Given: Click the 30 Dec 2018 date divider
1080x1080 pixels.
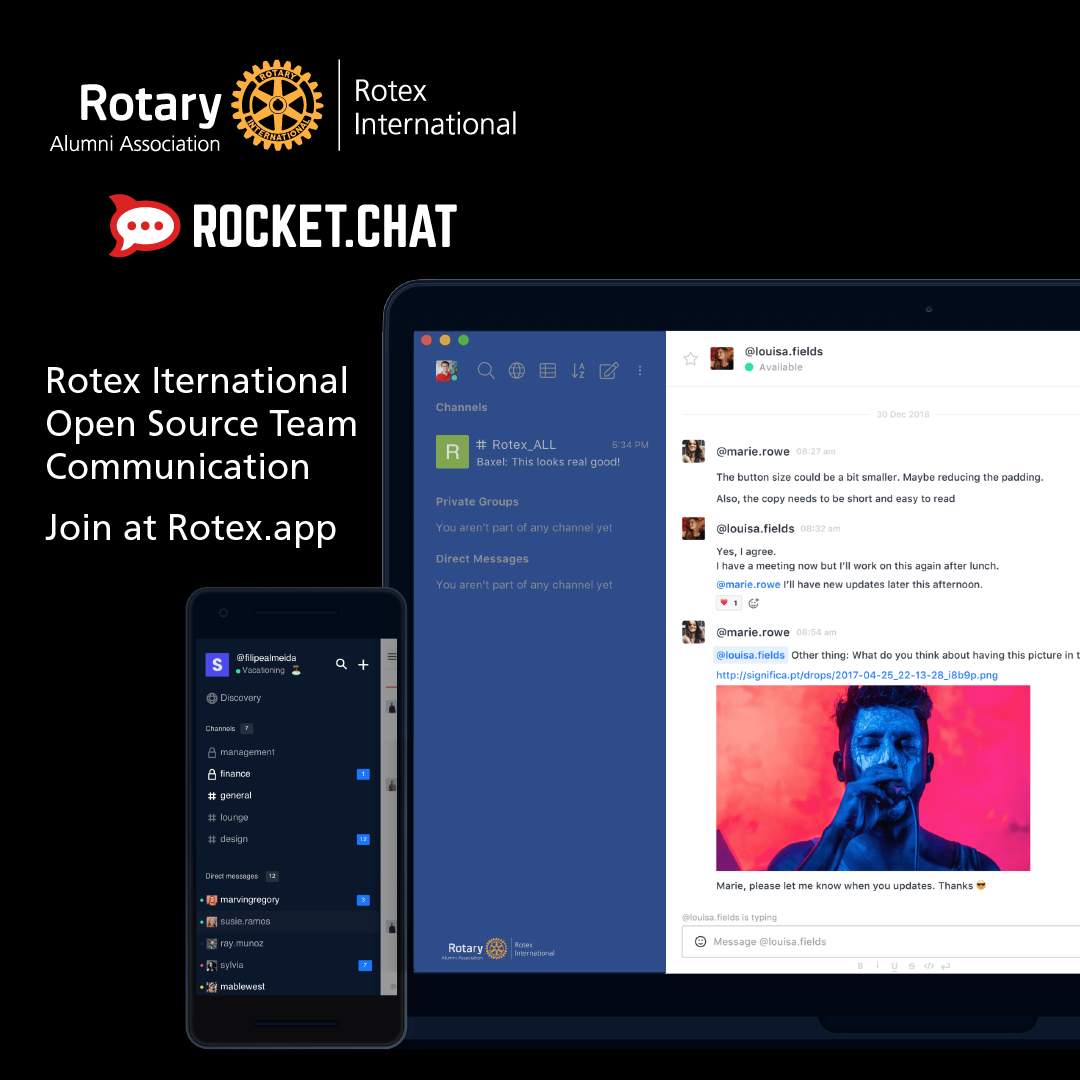Looking at the screenshot, I should 902,414.
